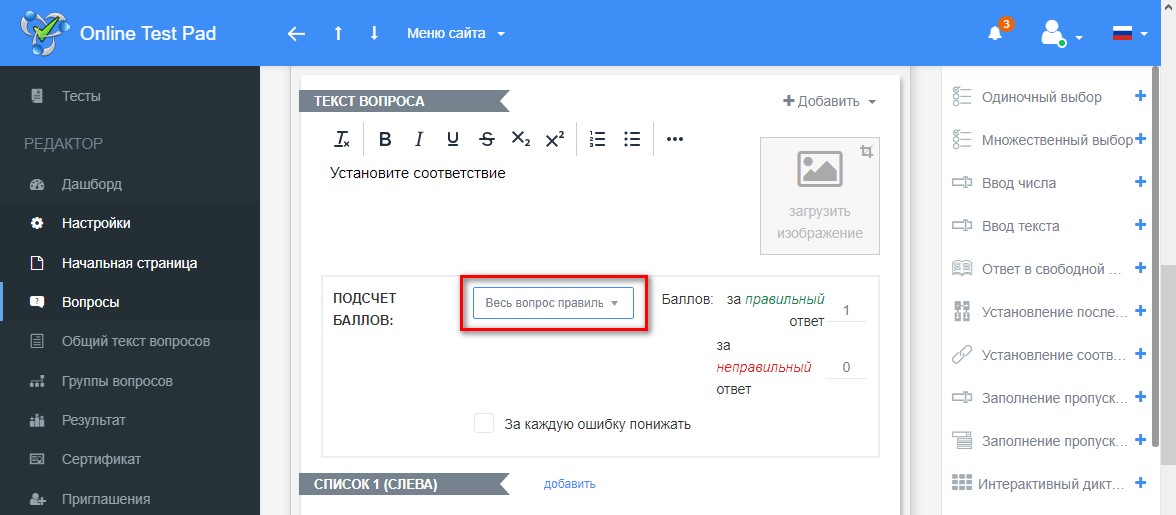Open Дашборд in sidebar

click(x=92, y=184)
